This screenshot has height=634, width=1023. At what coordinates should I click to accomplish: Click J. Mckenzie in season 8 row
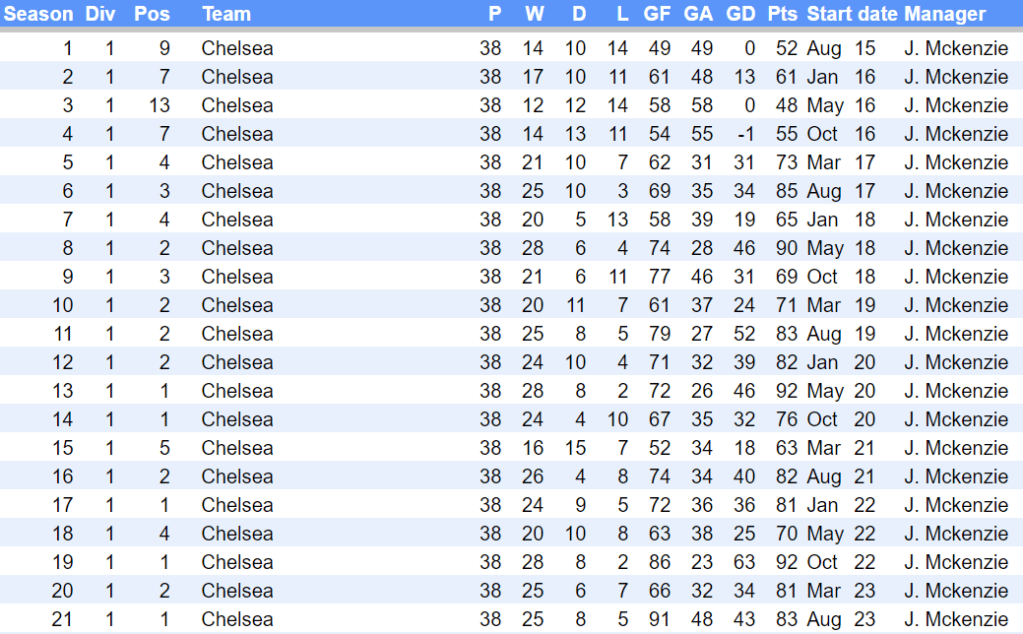956,248
